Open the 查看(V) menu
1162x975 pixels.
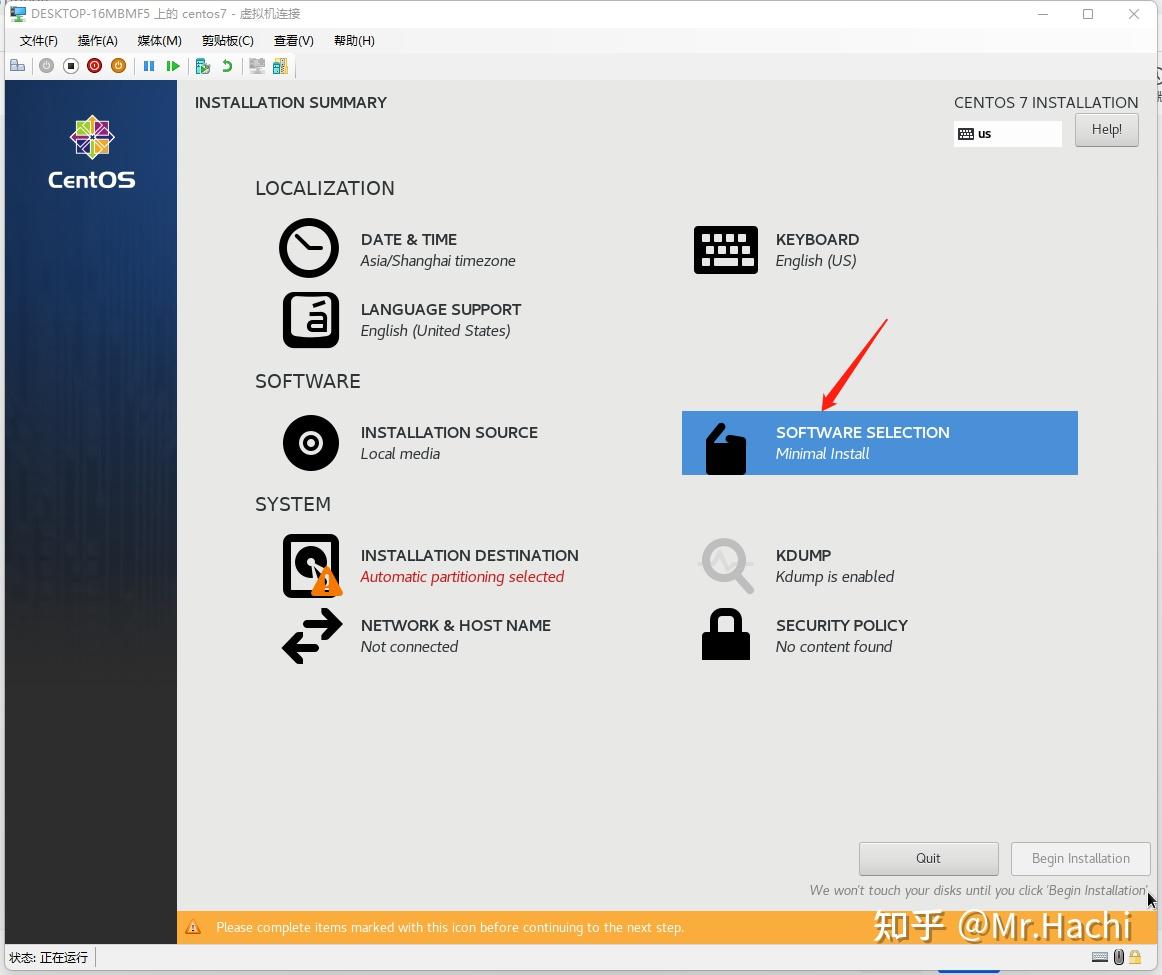pyautogui.click(x=293, y=41)
